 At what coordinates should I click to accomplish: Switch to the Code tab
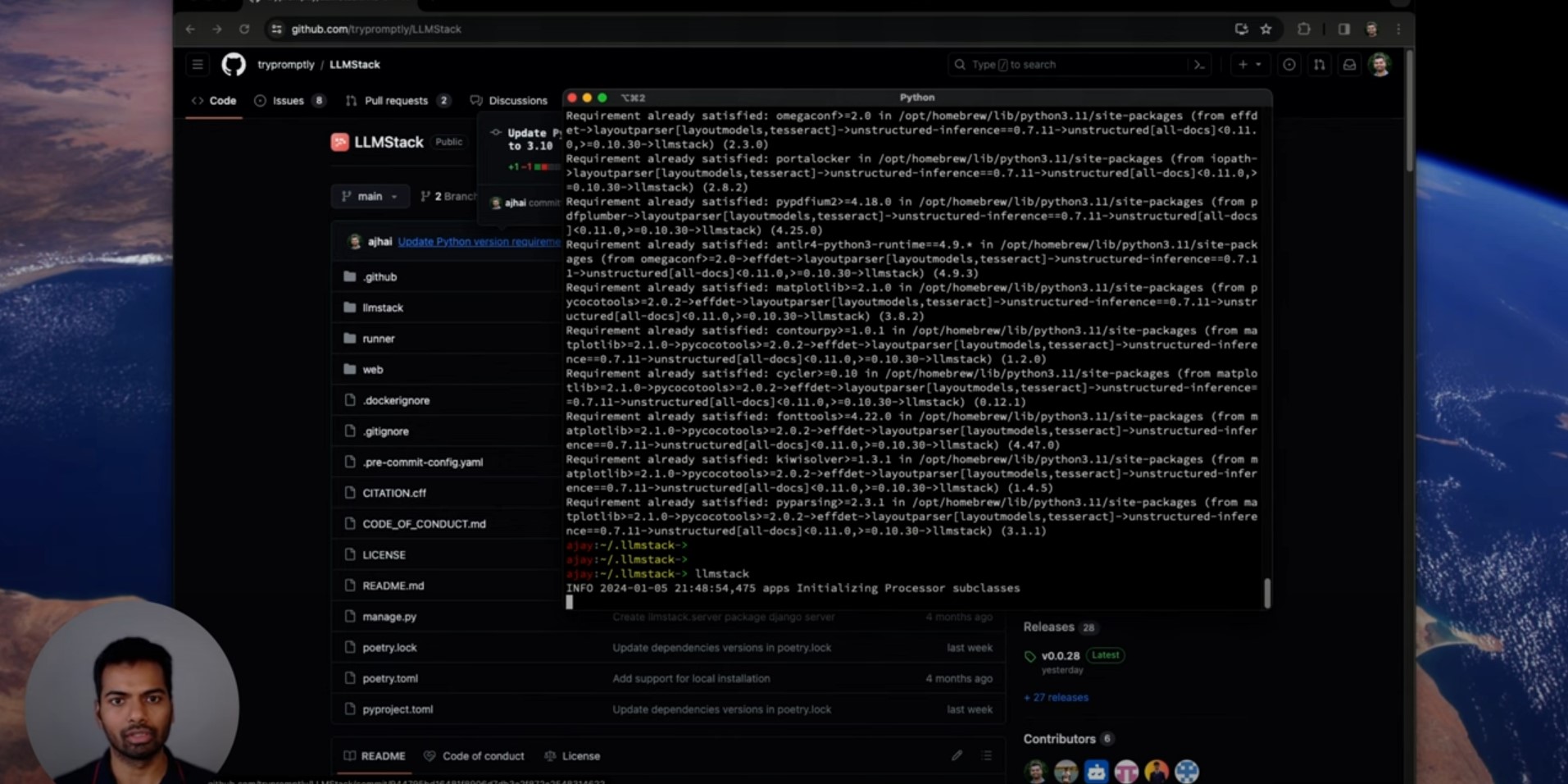[214, 101]
